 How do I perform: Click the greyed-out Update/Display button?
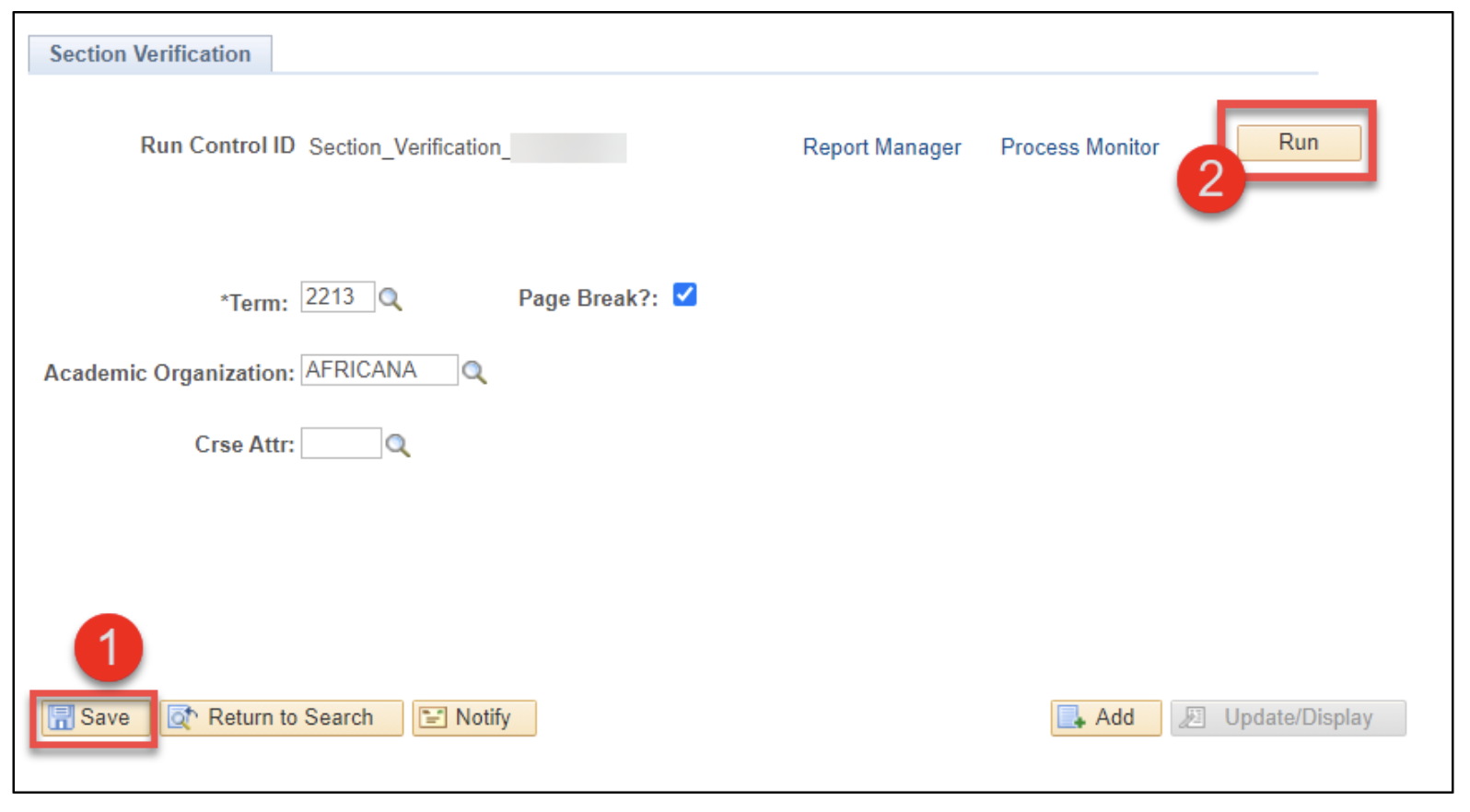coord(1287,718)
